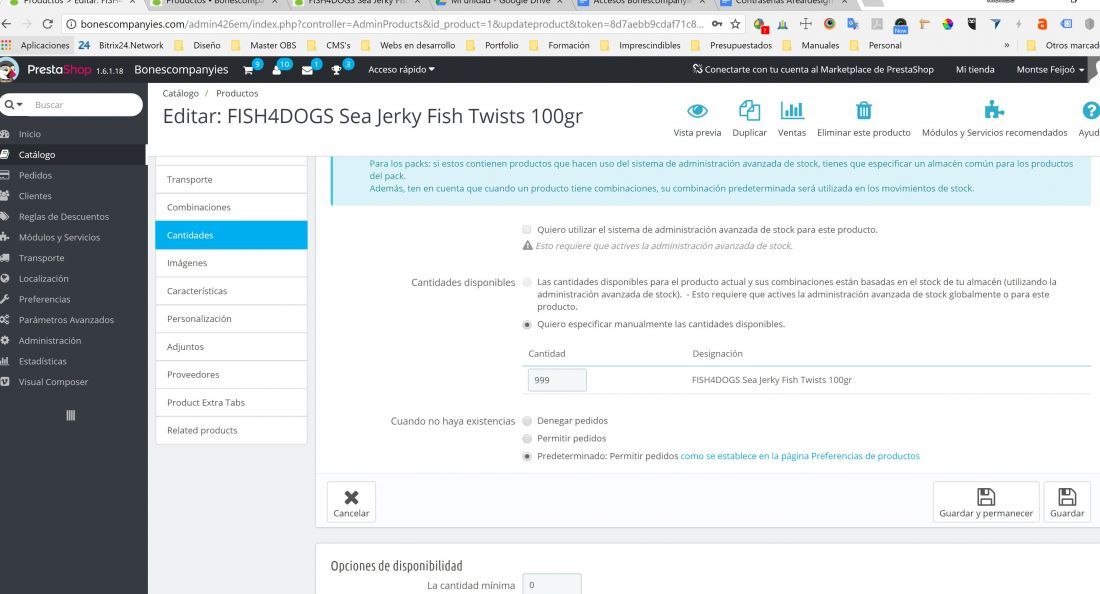
Task: Click the orange letter 'a' extension icon
Action: click(1042, 24)
